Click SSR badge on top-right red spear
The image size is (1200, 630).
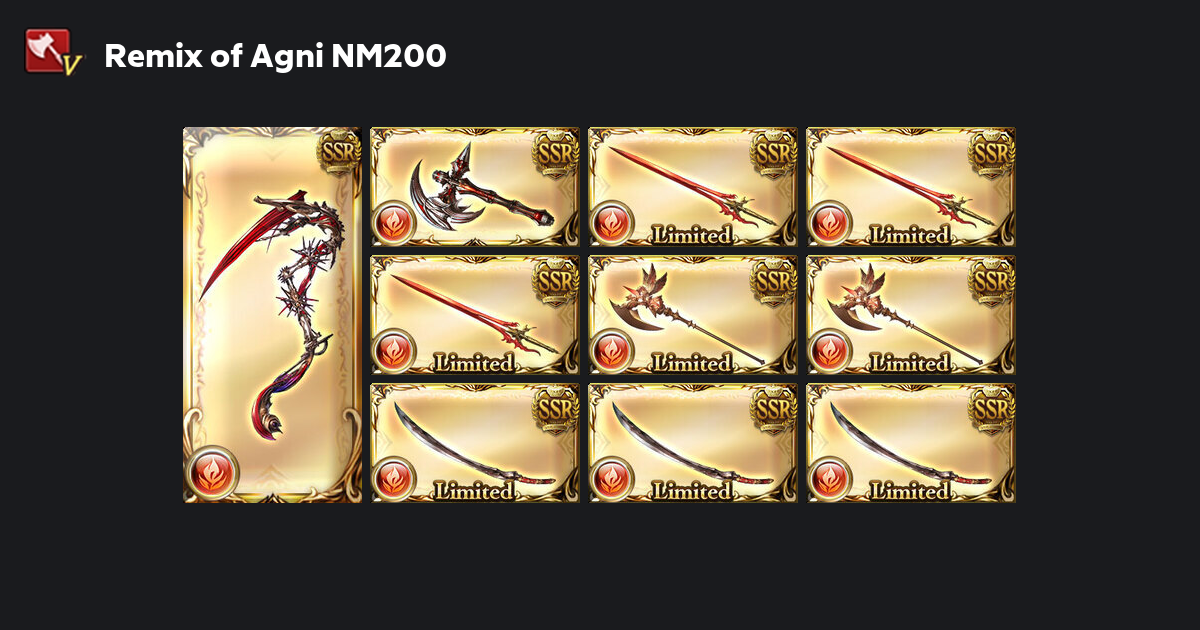pyautogui.click(x=992, y=152)
